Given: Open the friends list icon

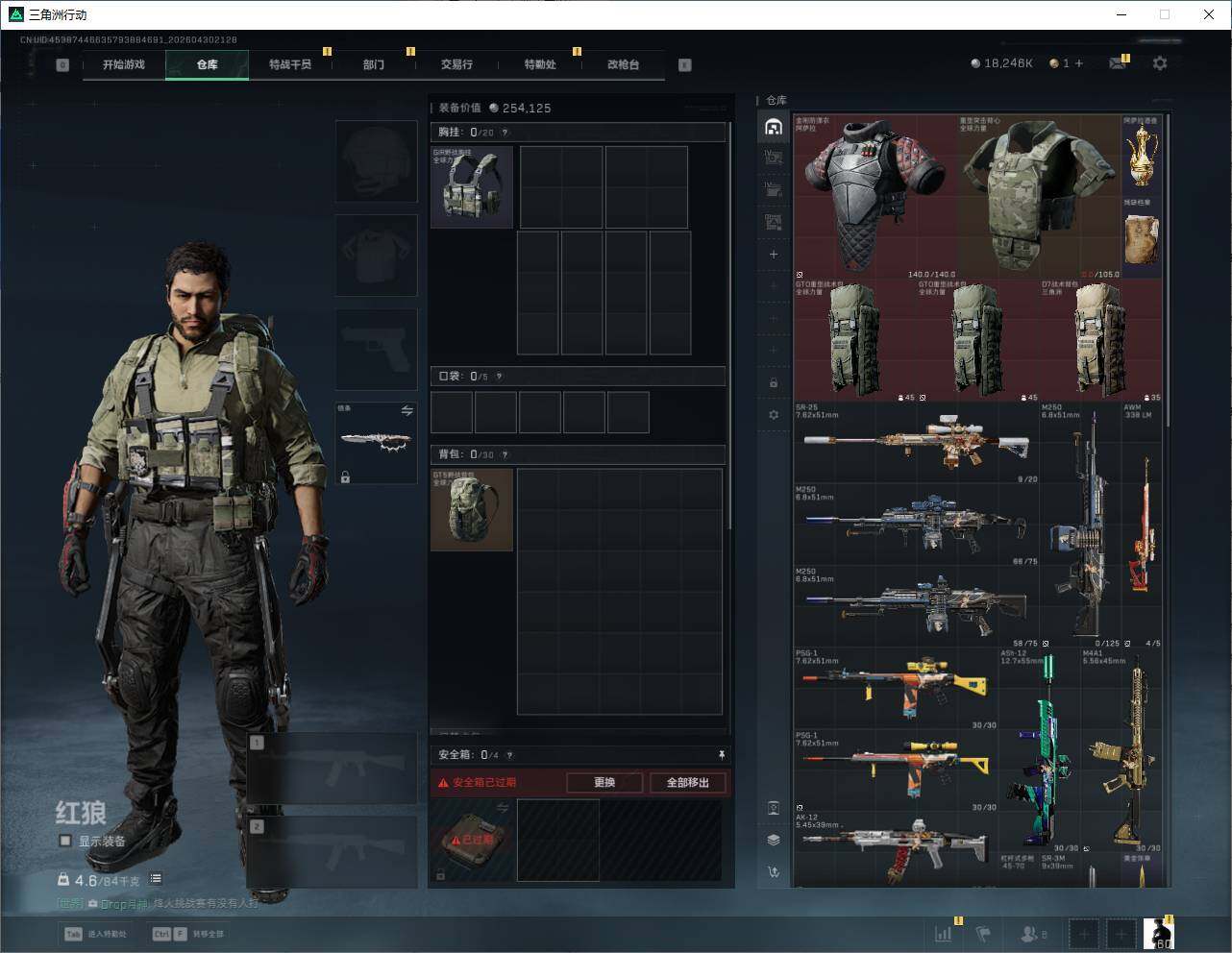Looking at the screenshot, I should coord(1034,933).
